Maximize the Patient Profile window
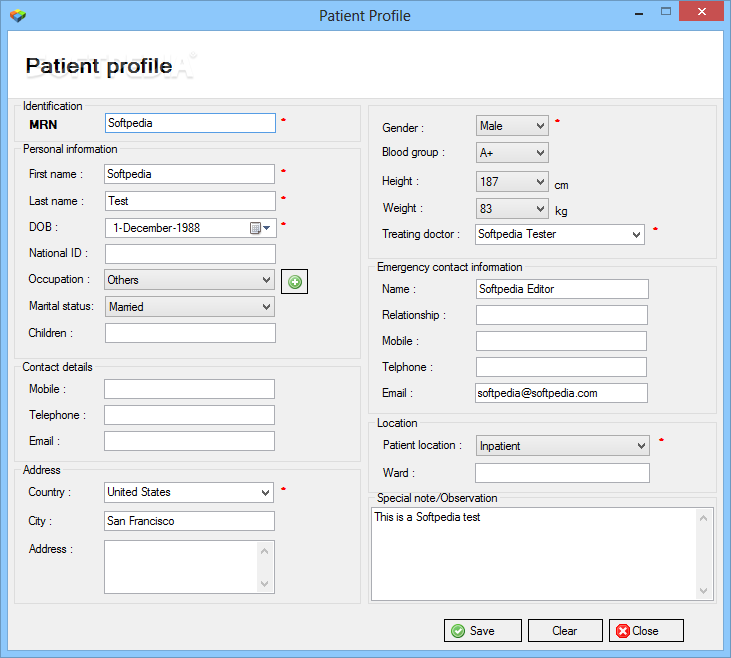The width and height of the screenshot is (731, 658). point(666,12)
